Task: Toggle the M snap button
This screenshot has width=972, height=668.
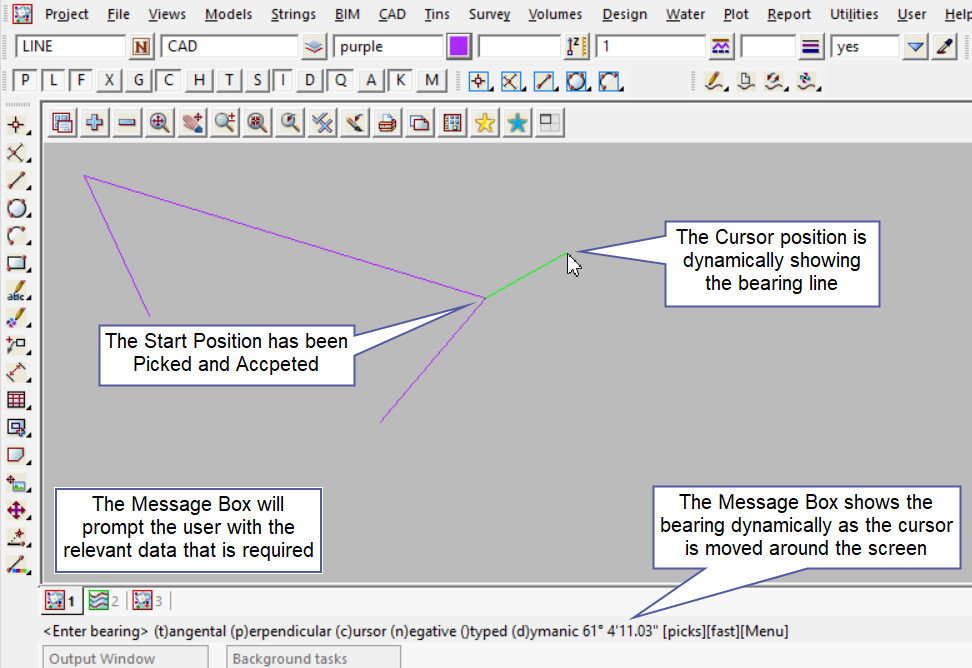Action: coord(431,80)
